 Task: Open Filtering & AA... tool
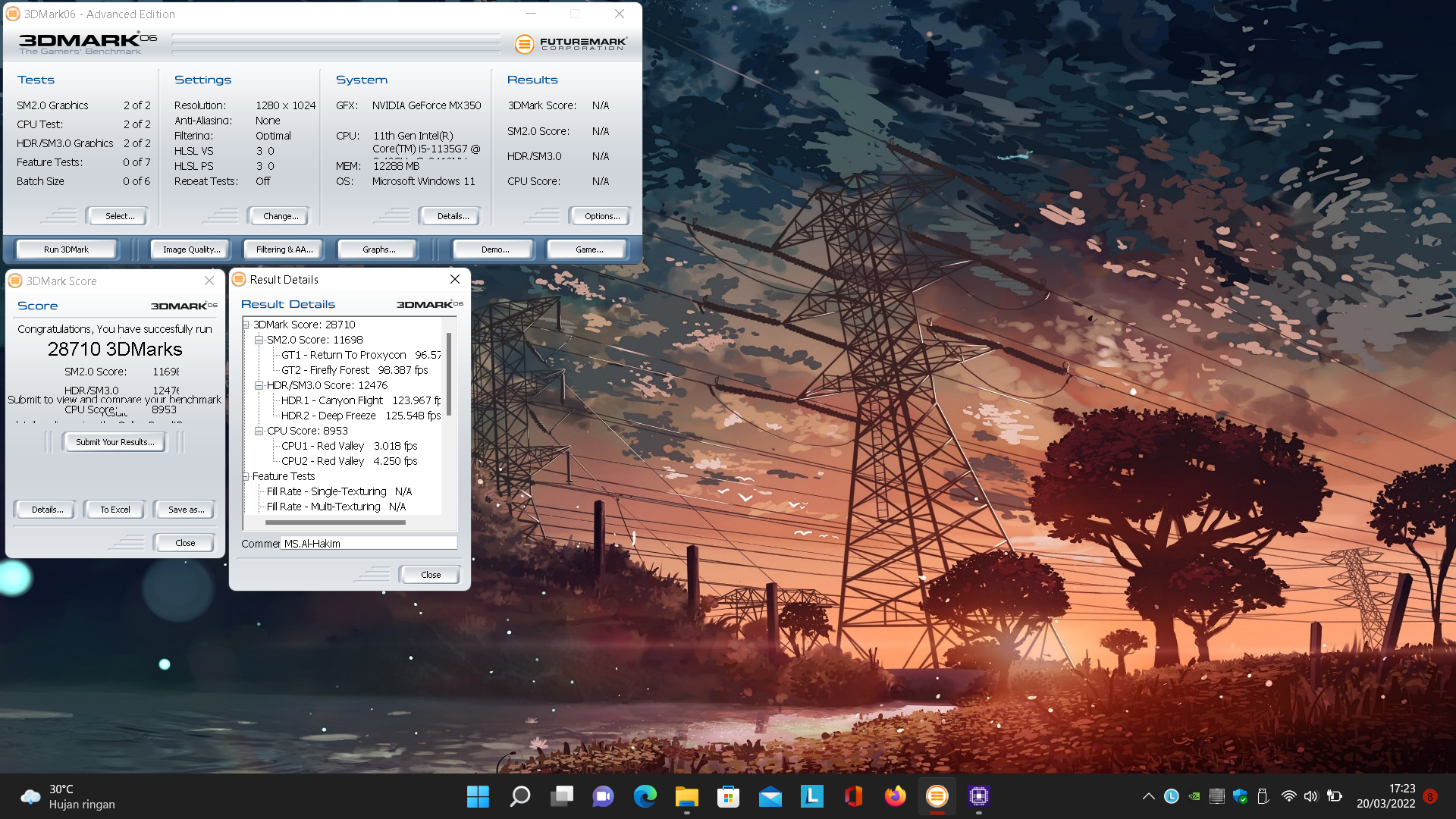284,249
